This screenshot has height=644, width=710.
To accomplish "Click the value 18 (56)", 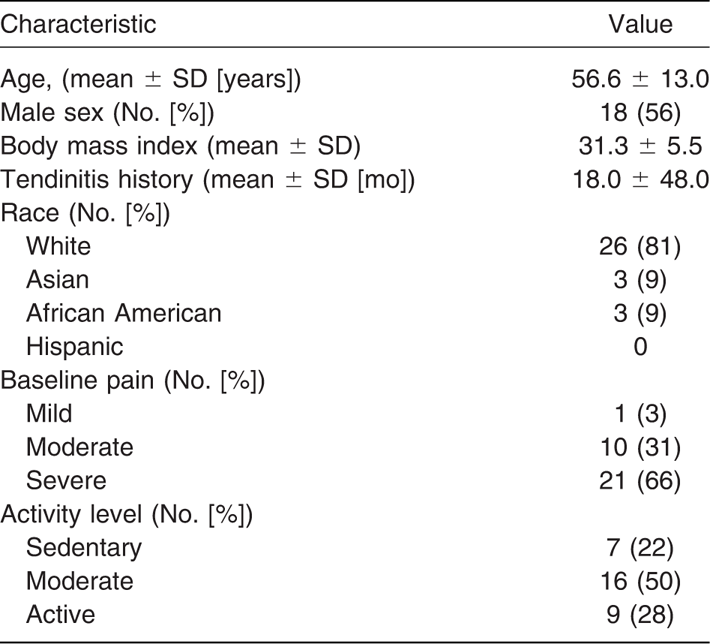I will 640,113.
